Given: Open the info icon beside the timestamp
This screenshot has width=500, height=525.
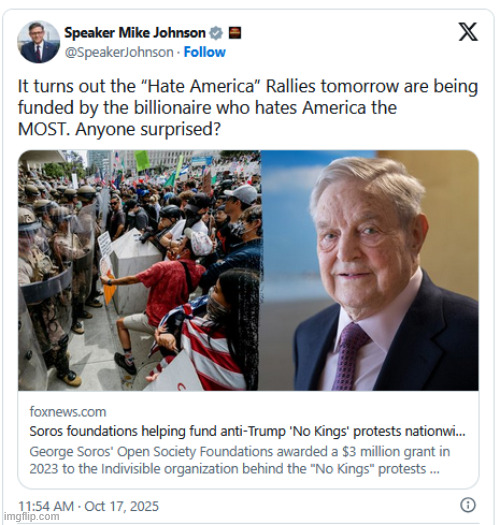Looking at the screenshot, I should (x=468, y=505).
